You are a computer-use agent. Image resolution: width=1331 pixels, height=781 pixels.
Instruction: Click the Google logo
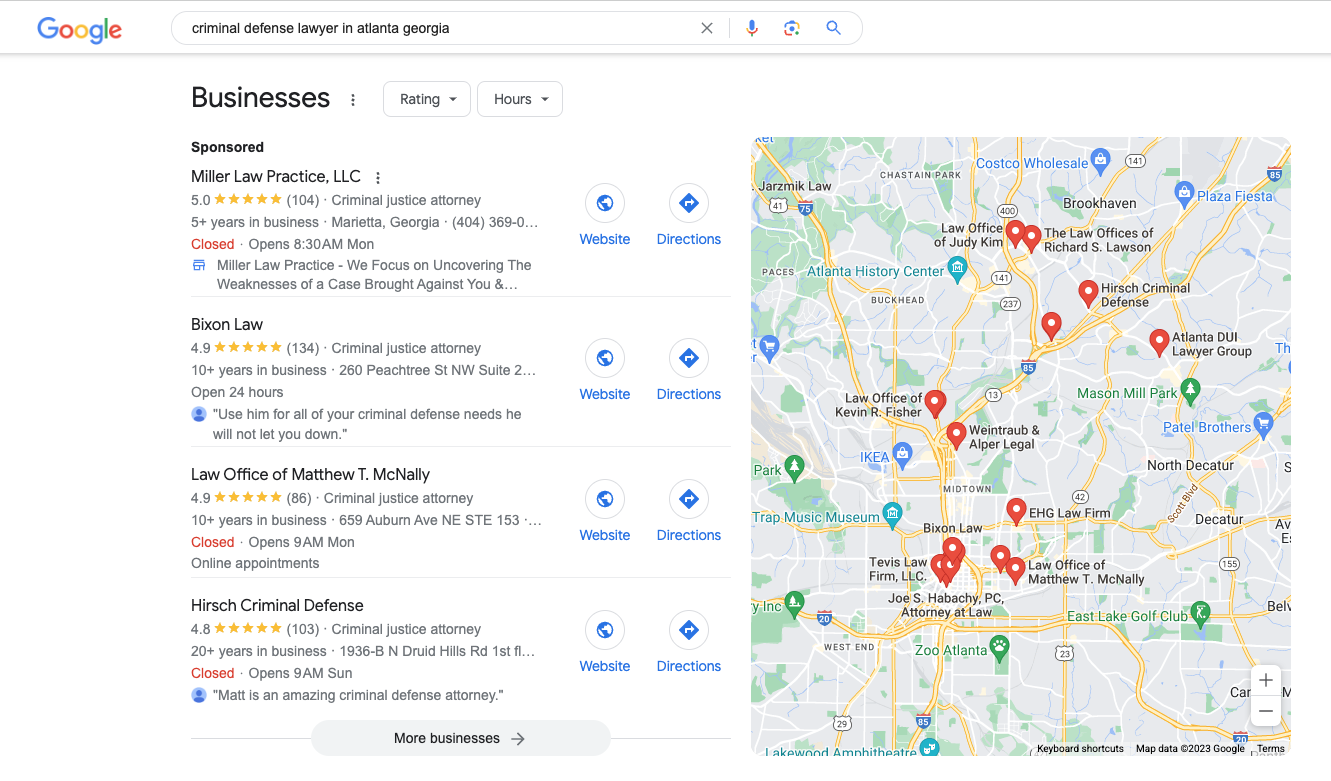point(80,29)
